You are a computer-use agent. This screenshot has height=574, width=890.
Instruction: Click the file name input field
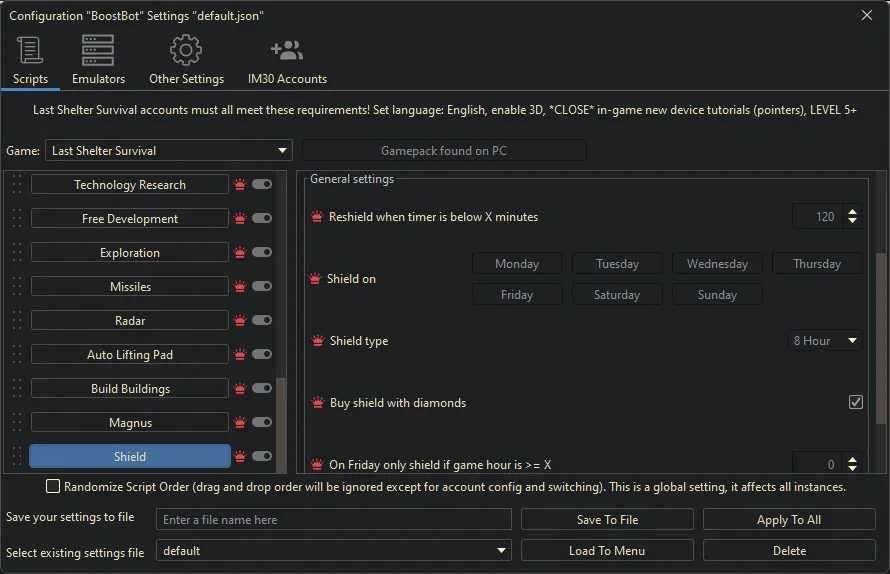point(334,519)
